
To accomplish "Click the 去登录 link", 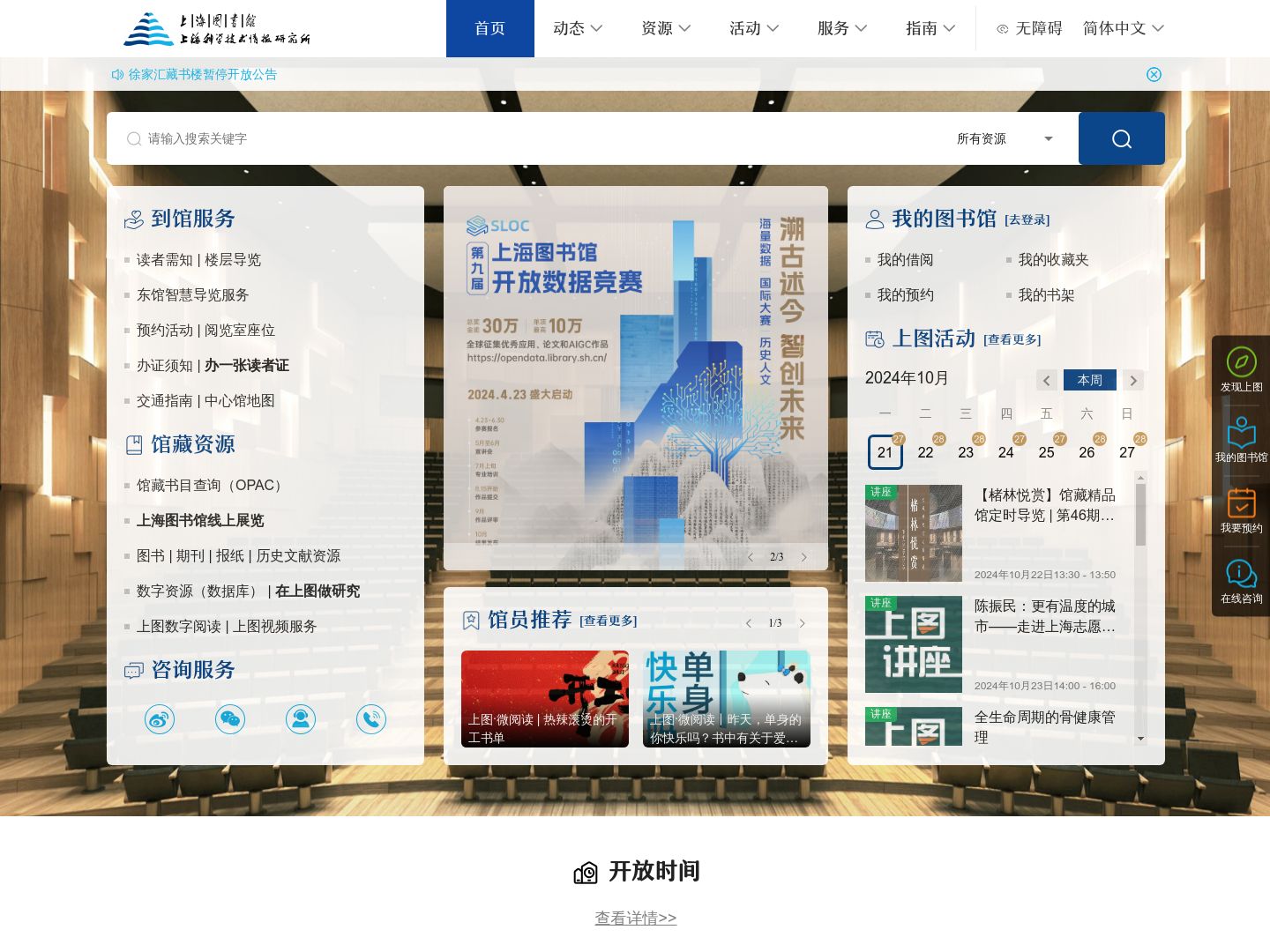I will click(1027, 220).
